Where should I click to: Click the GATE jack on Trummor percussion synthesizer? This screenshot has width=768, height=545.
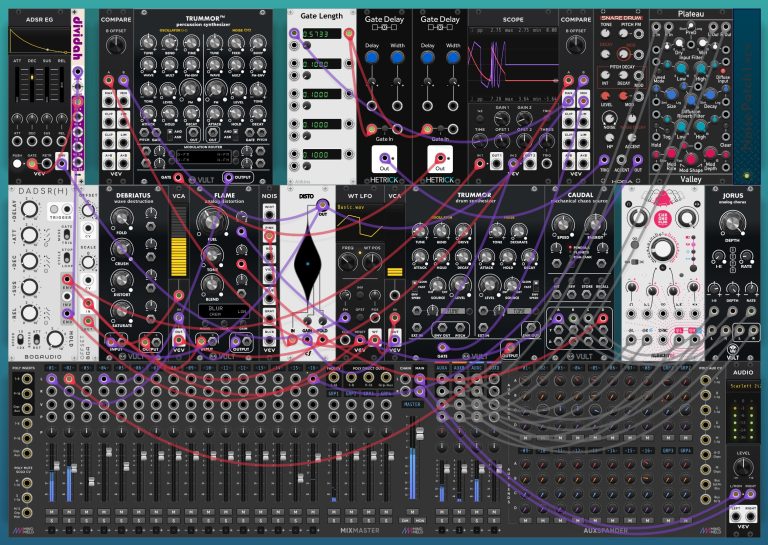(x=179, y=177)
